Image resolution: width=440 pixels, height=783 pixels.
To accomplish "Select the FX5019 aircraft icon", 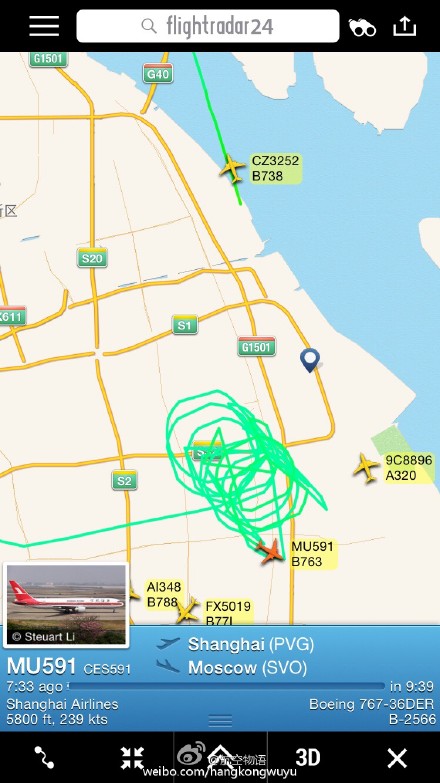I will pos(187,610).
